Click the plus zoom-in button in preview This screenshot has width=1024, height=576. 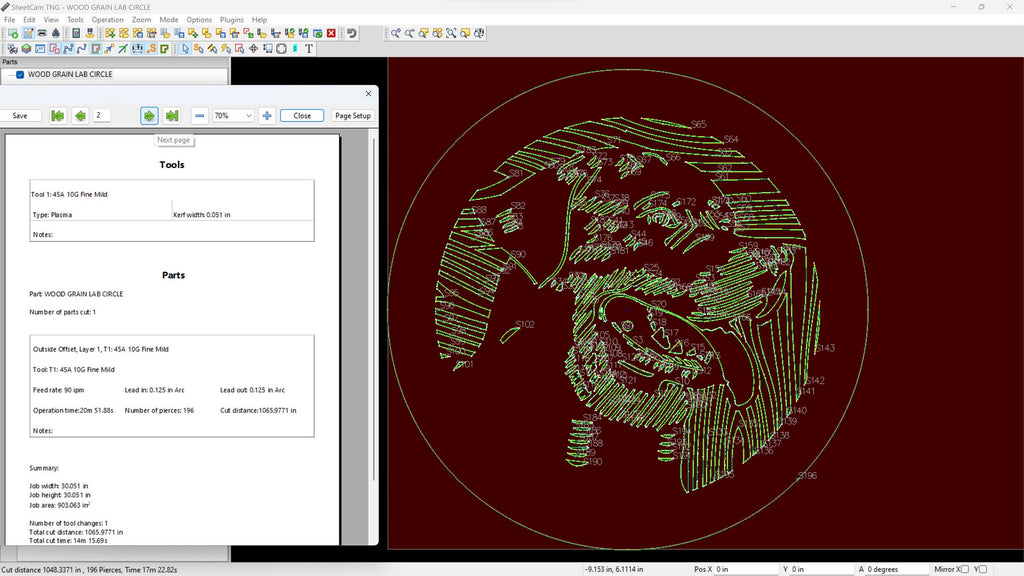tap(266, 116)
